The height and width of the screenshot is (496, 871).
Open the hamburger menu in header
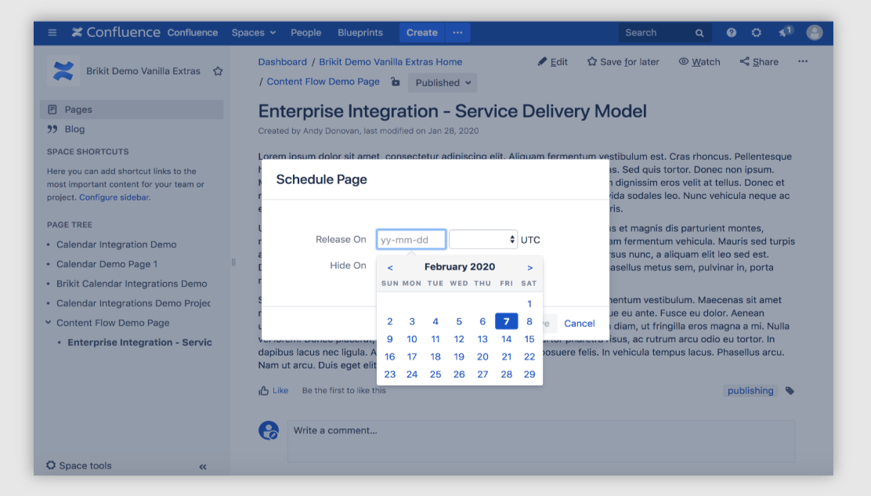tap(52, 33)
